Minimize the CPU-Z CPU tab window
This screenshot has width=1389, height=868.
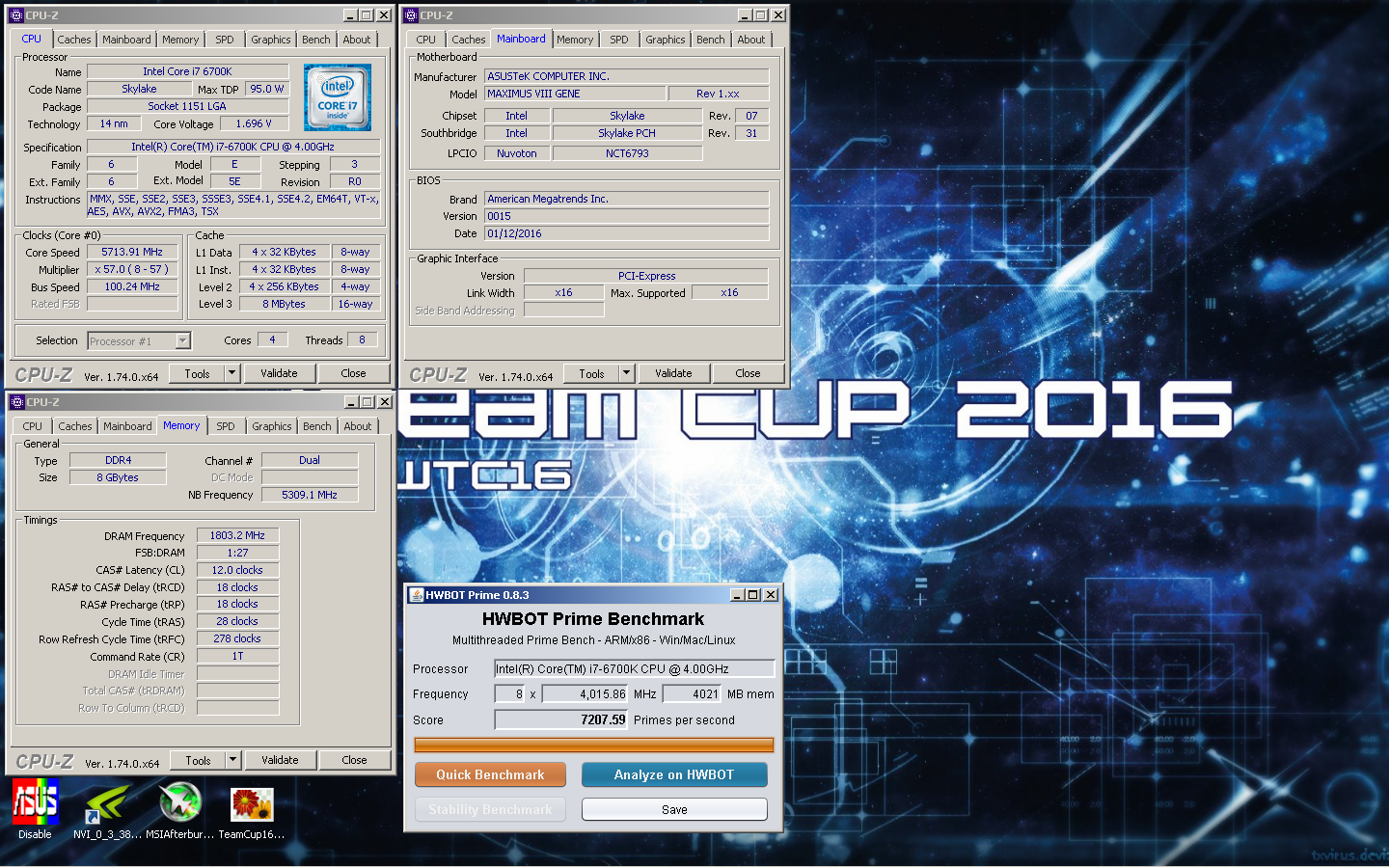tap(350, 15)
